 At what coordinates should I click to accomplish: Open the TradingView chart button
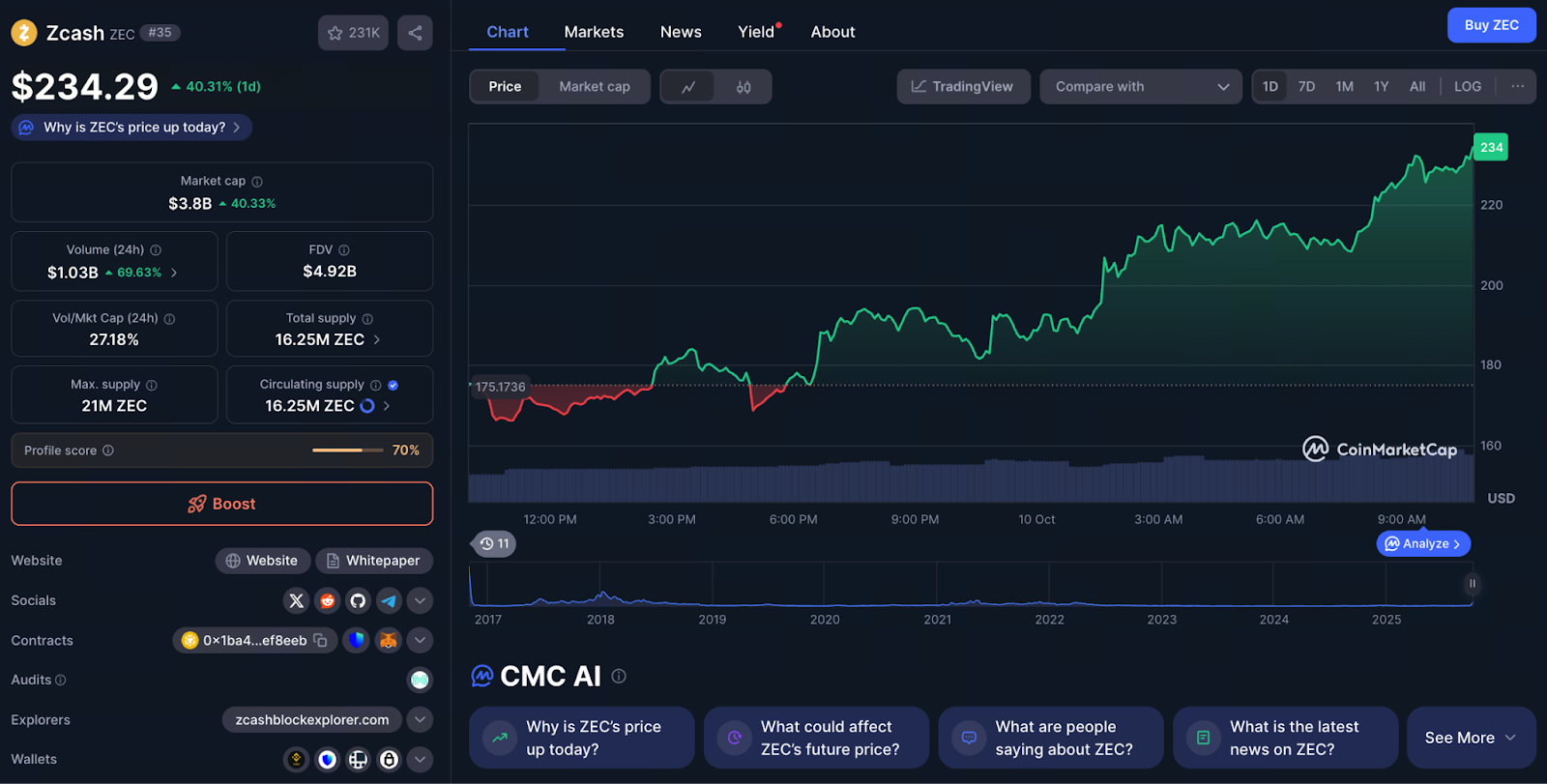tap(963, 87)
